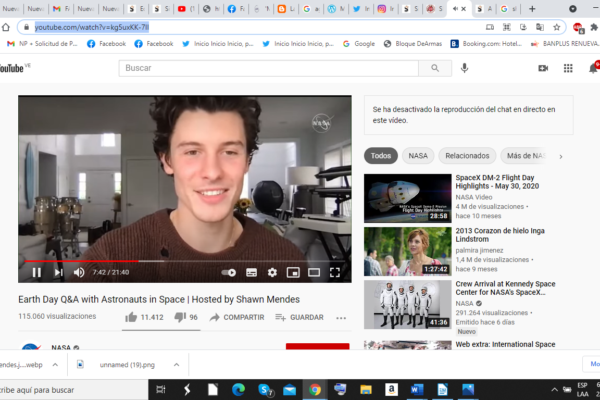Dislike the video with thumbs down
600x400 pixels.
[180, 317]
